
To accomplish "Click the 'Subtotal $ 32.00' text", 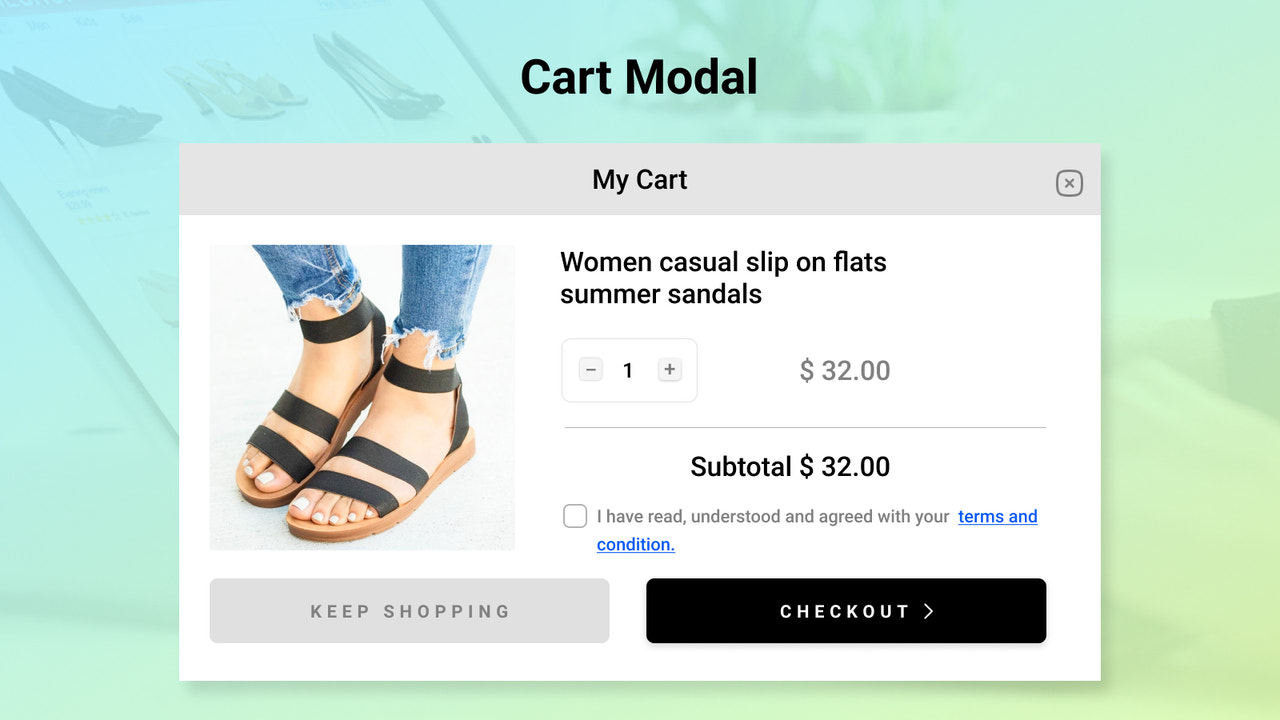I will coord(790,466).
